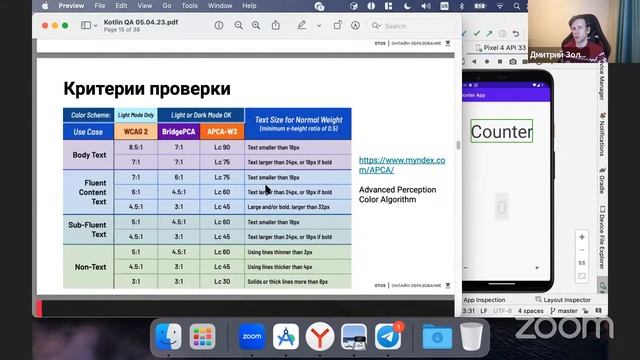
Task: Zoom out the emulator with minus button
Action: (x=582, y=250)
